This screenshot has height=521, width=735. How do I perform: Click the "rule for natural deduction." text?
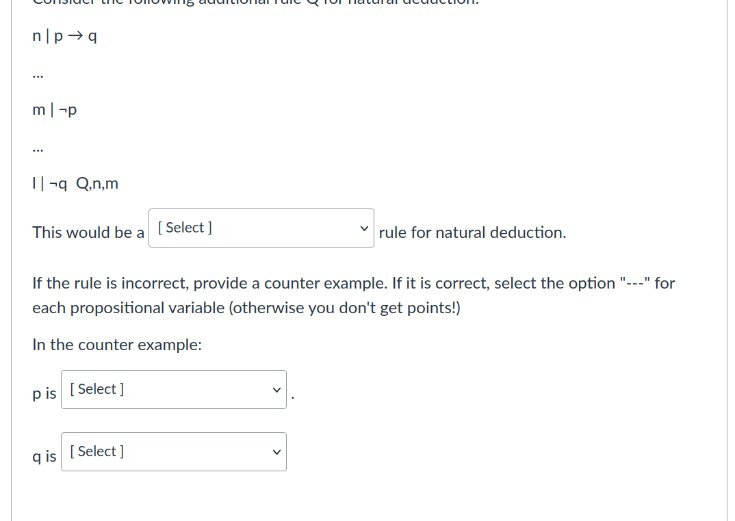472,232
